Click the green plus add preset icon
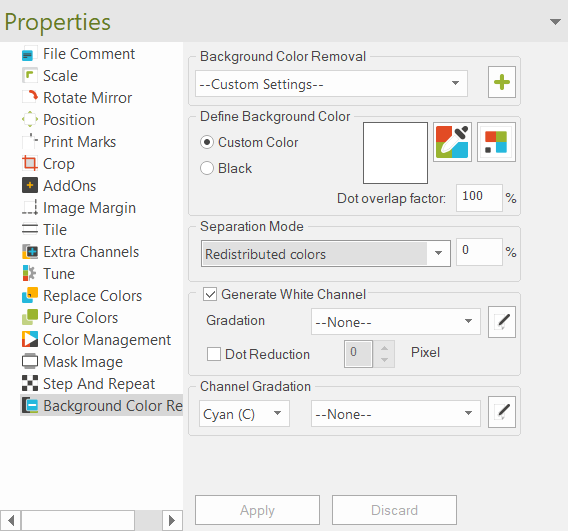Viewport: 568px width, 531px height. pos(502,82)
